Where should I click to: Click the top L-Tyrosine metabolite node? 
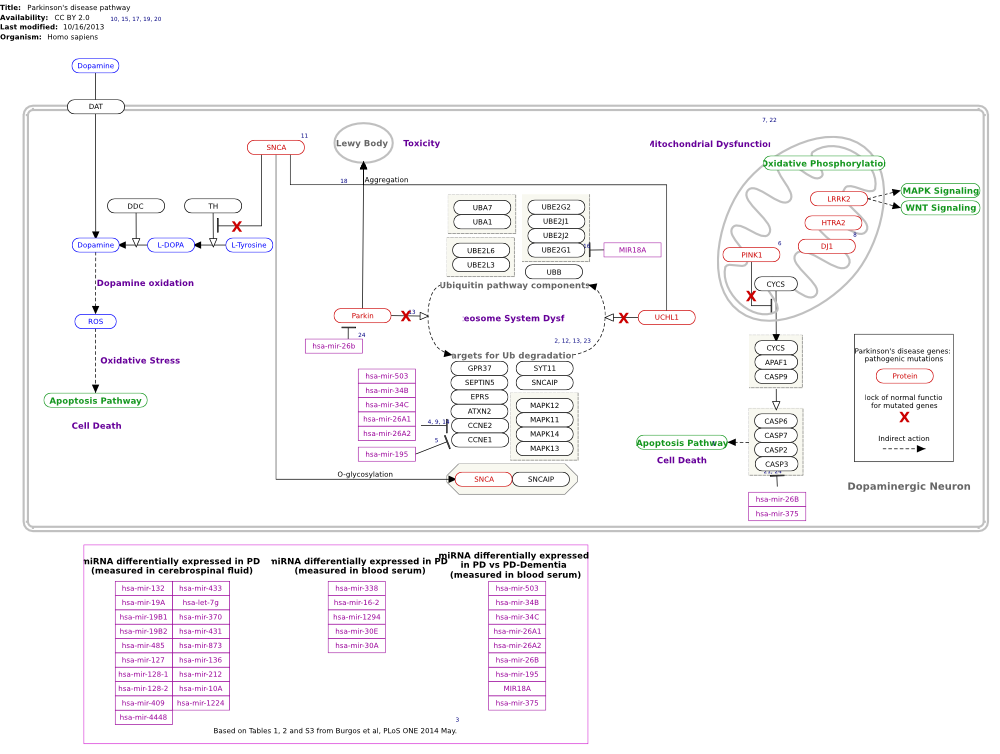tap(249, 245)
